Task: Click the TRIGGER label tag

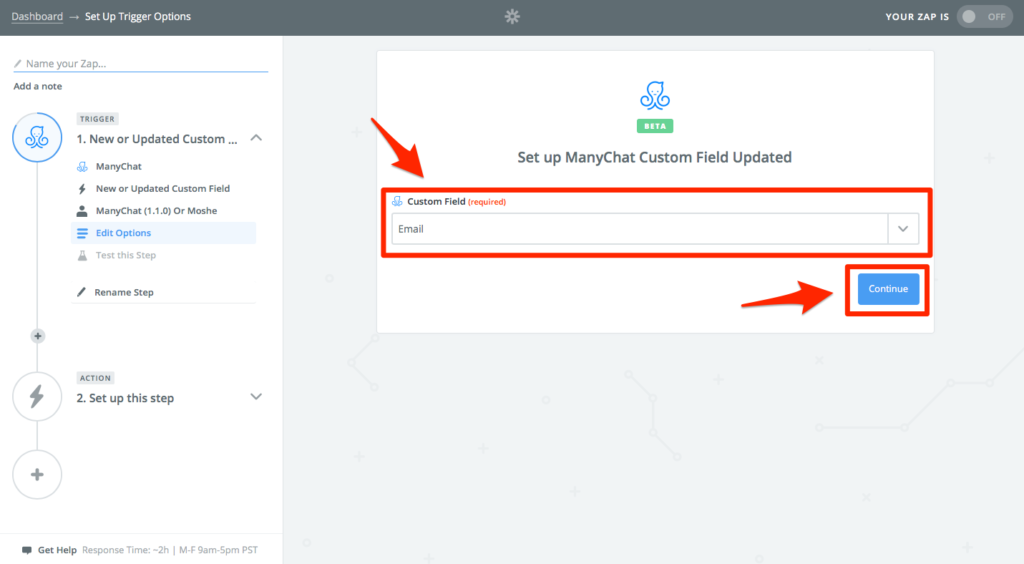Action: point(97,119)
